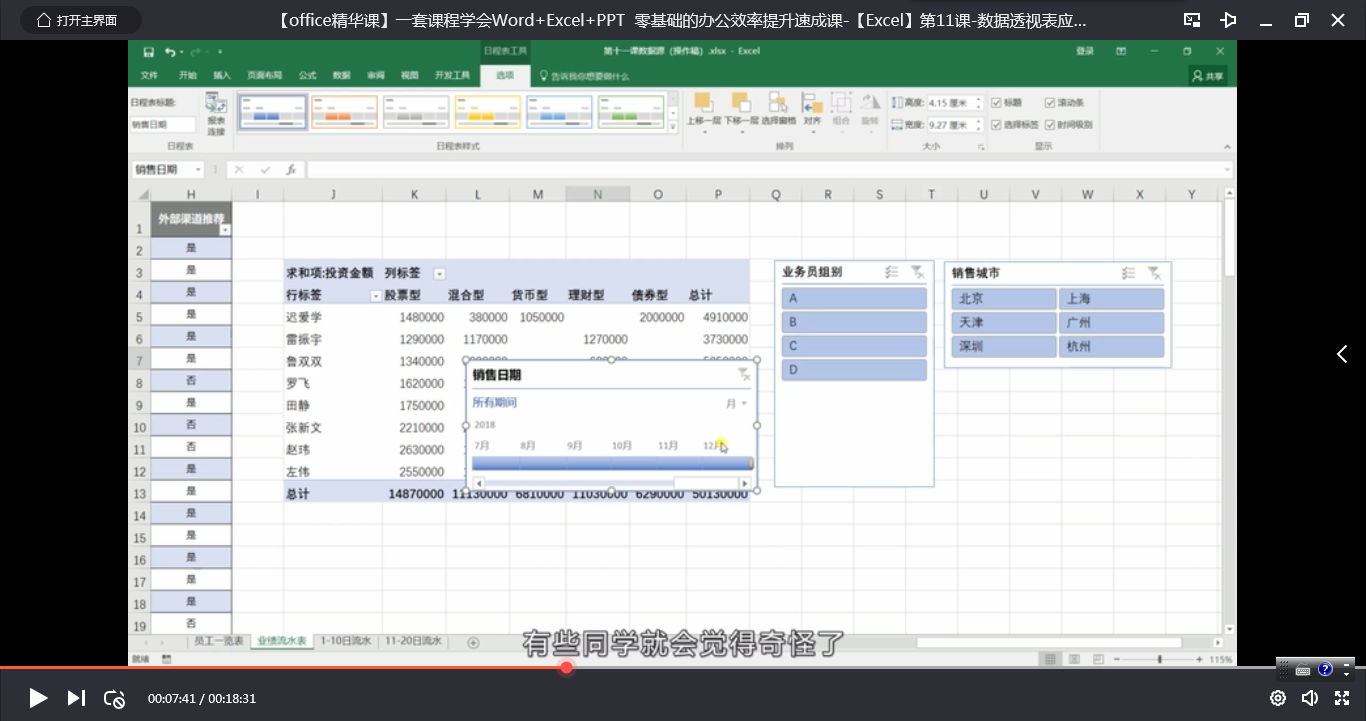Clear filter in 业务员组别 slicer
The image size is (1366, 721).
tap(917, 273)
